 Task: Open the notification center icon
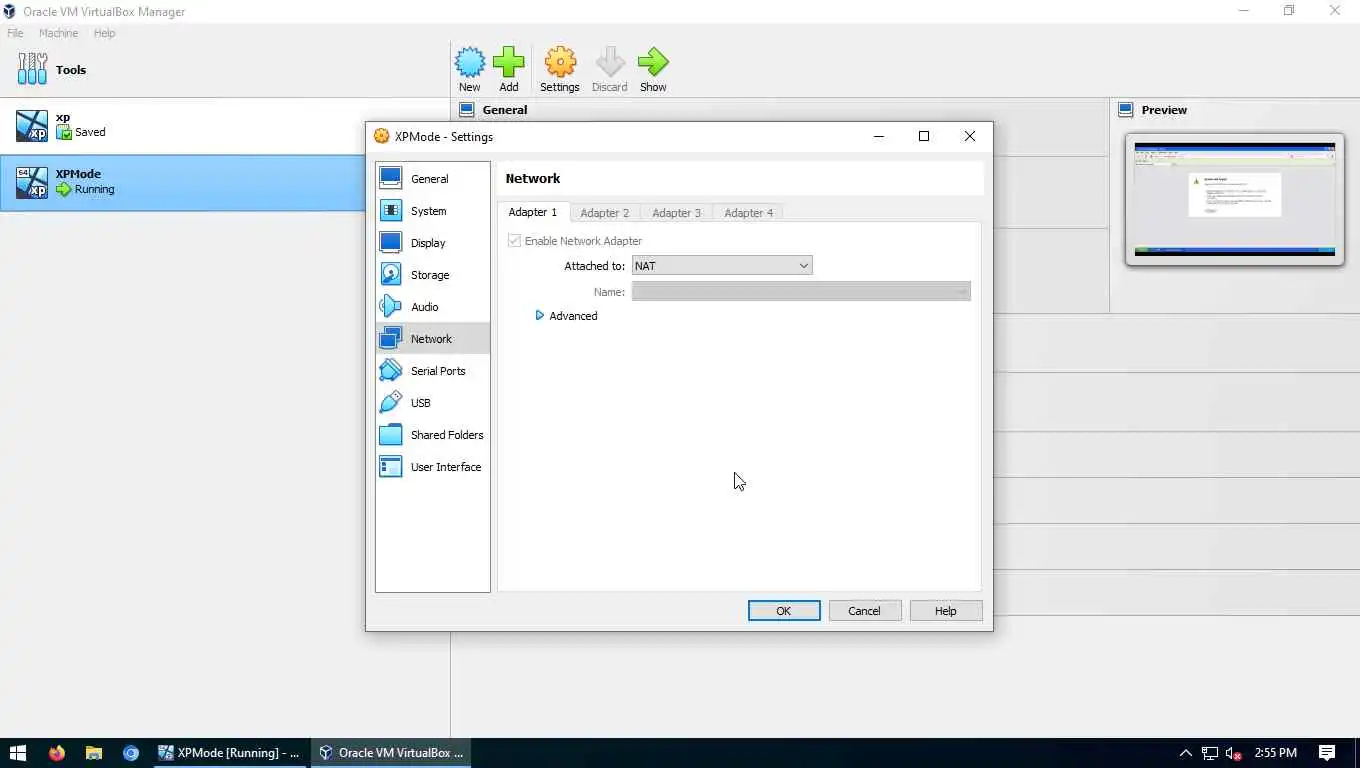point(1327,753)
